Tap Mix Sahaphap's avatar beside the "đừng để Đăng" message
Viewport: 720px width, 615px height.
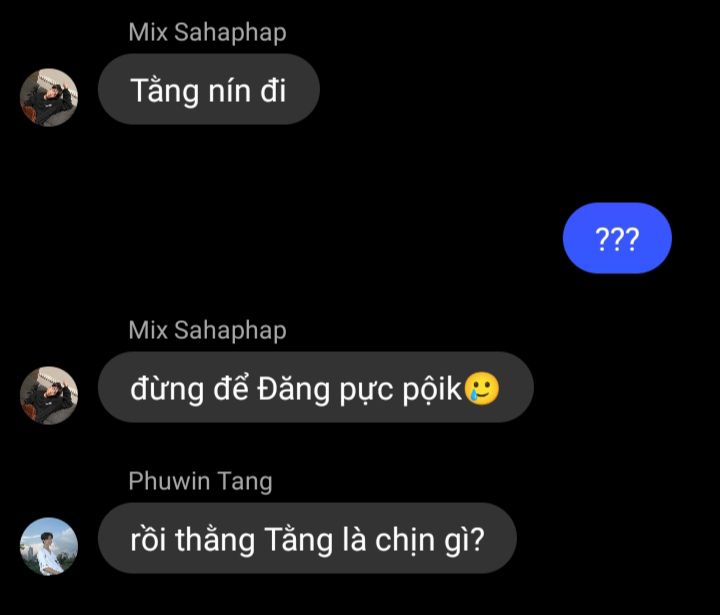(x=49, y=395)
